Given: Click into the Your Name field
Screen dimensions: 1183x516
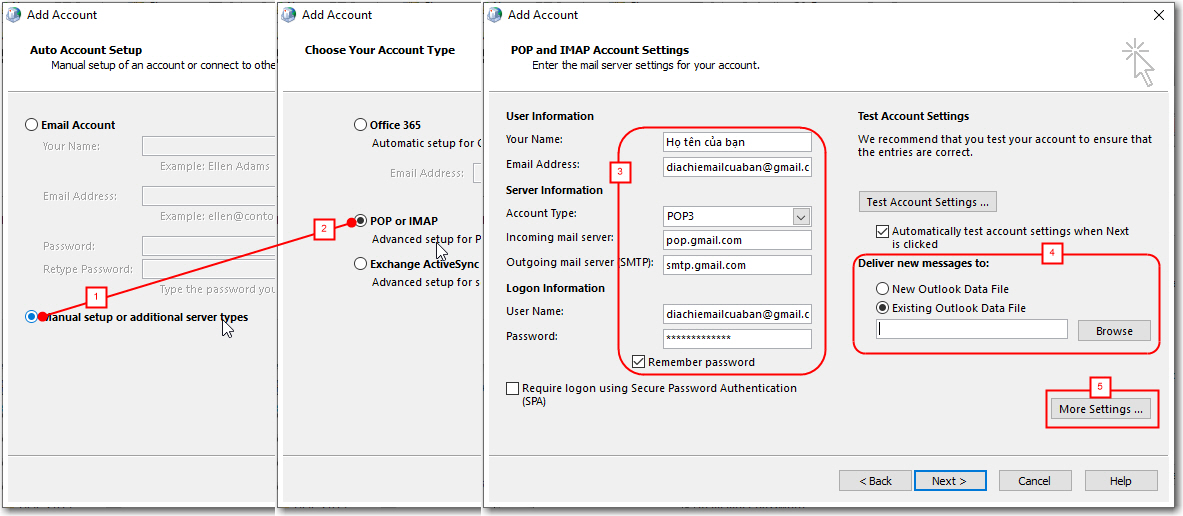Looking at the screenshot, I should [x=737, y=141].
